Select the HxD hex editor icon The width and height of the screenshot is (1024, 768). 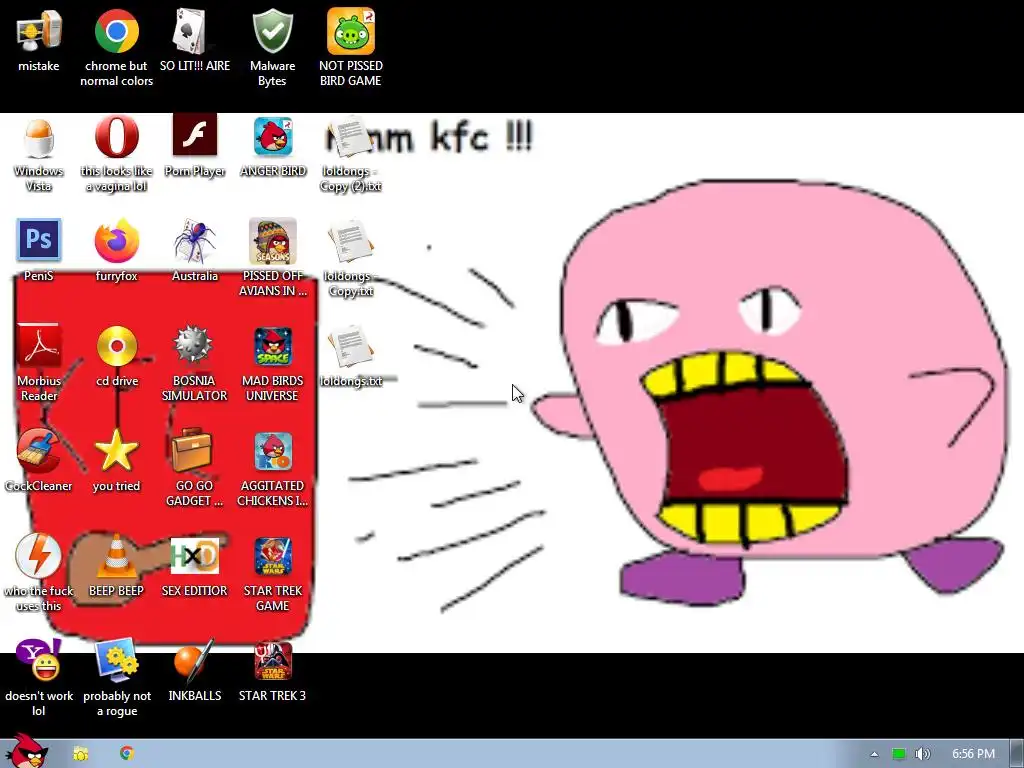point(195,556)
